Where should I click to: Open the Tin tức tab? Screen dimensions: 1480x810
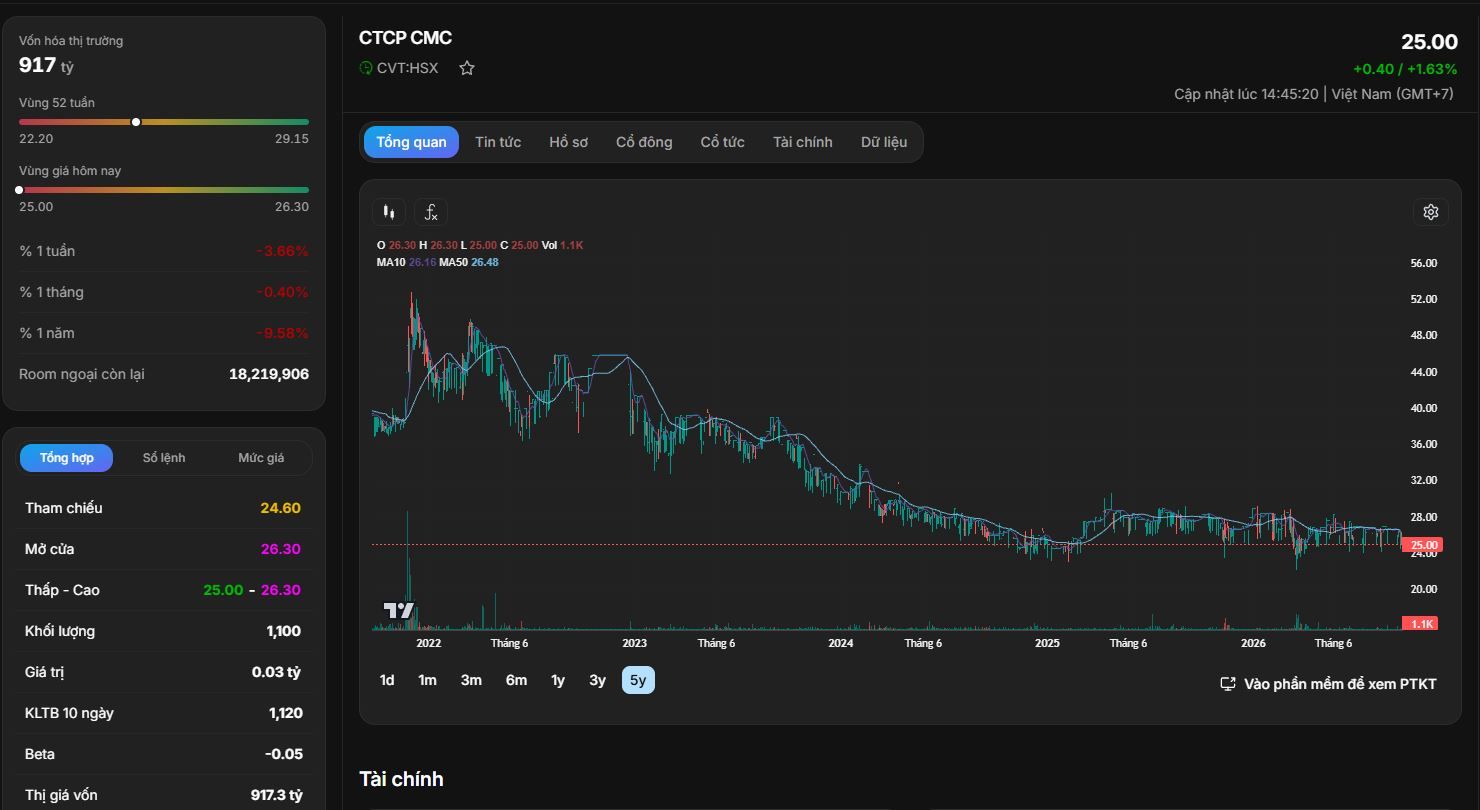coord(498,142)
